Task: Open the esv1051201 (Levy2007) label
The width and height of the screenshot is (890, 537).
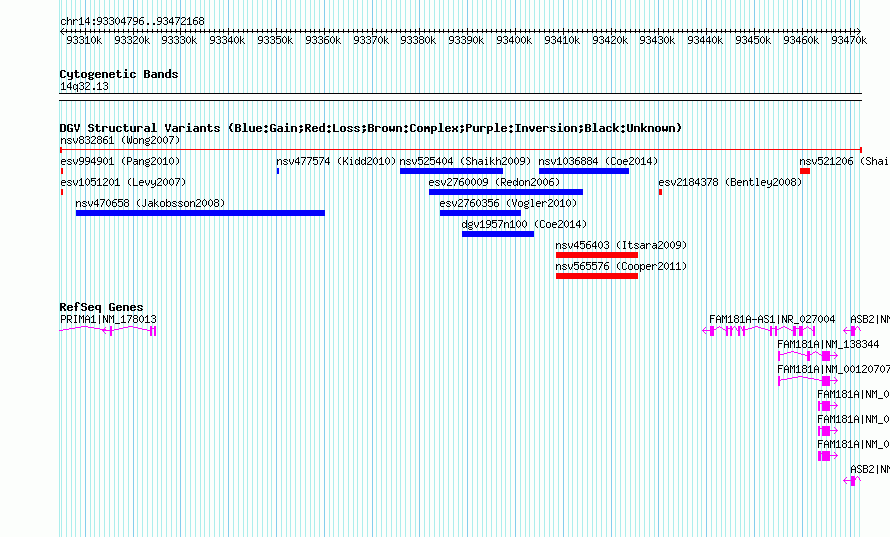Action: (x=123, y=182)
